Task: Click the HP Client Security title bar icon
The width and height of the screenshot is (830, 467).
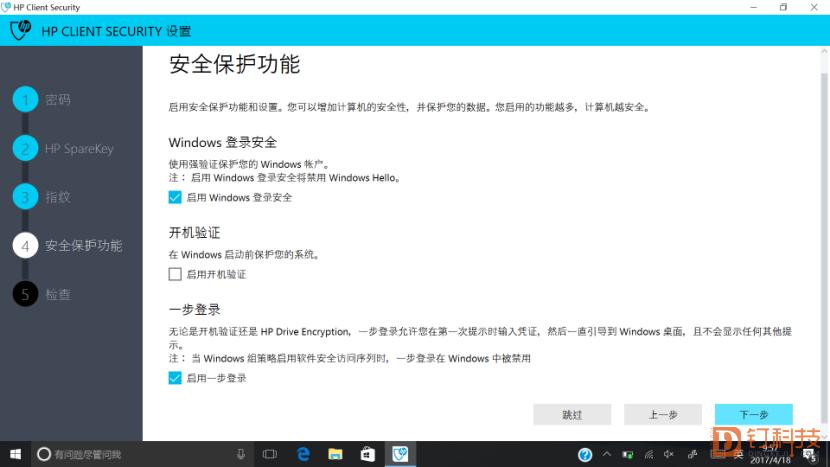Action: coord(6,7)
